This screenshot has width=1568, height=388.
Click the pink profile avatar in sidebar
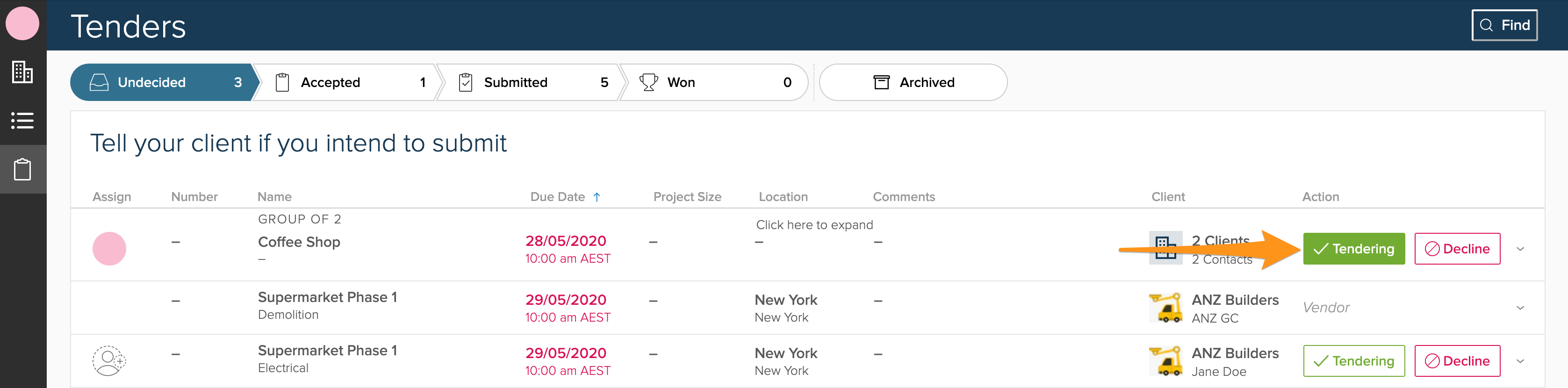coord(22,24)
